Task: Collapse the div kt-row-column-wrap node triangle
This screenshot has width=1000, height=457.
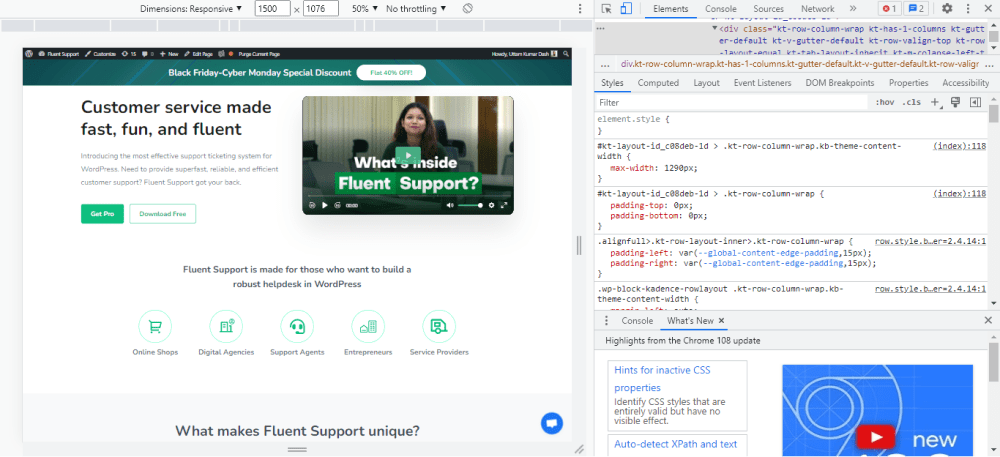Action: click(714, 29)
